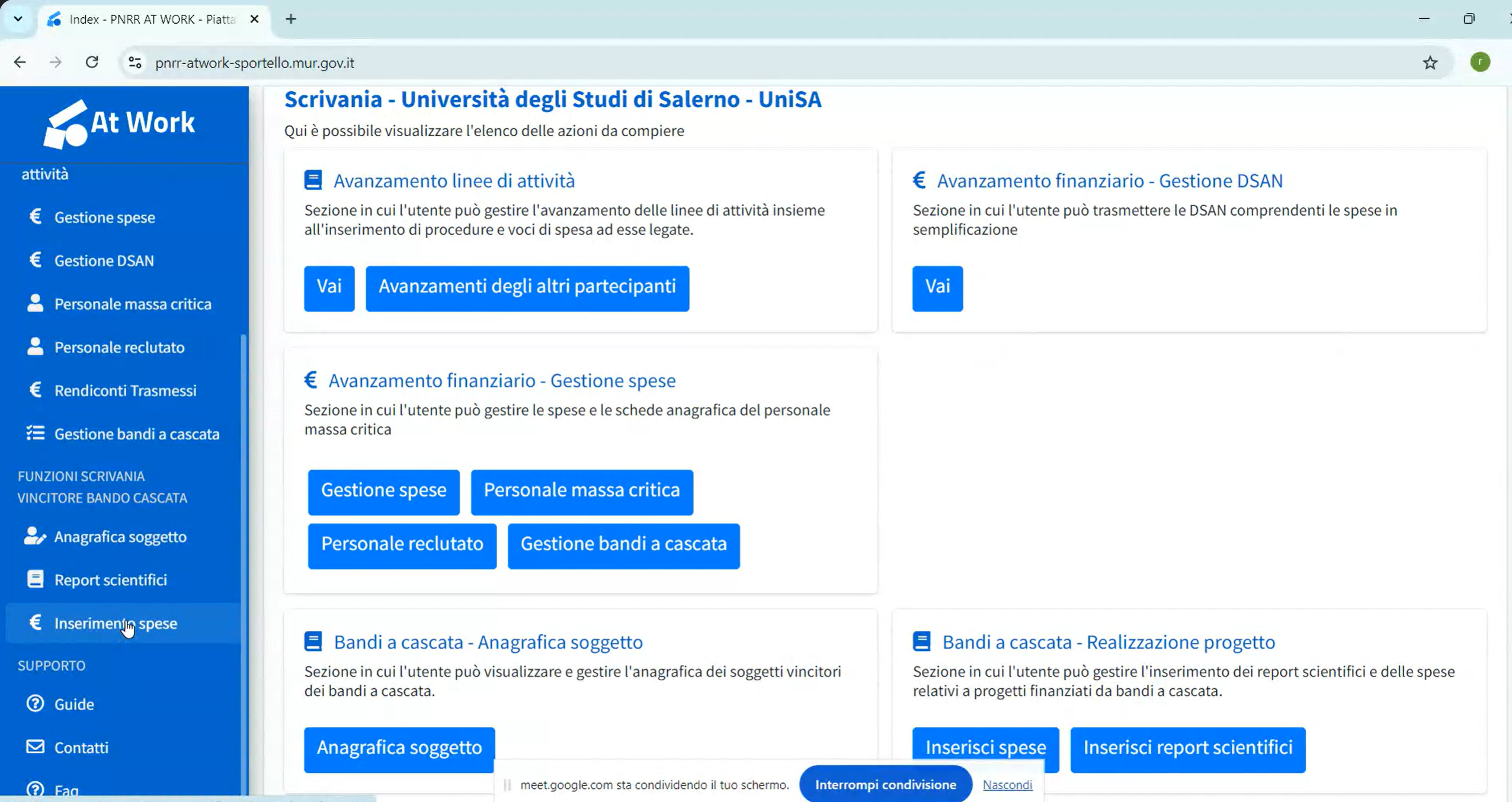The width and height of the screenshot is (1512, 802).
Task: Go forward in browser history
Action: click(x=56, y=62)
